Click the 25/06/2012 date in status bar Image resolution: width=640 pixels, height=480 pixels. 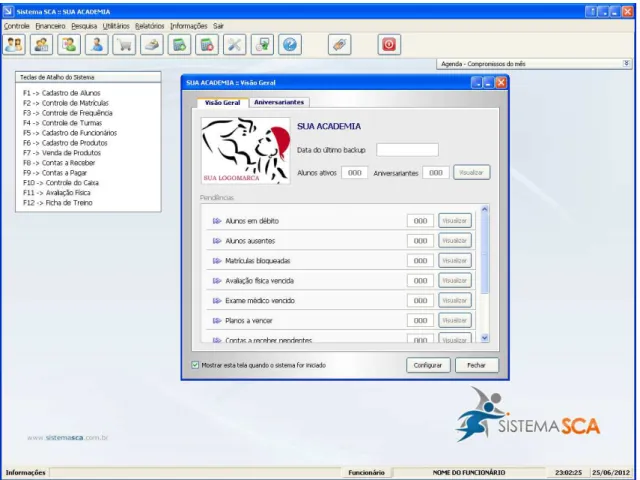coord(611,473)
